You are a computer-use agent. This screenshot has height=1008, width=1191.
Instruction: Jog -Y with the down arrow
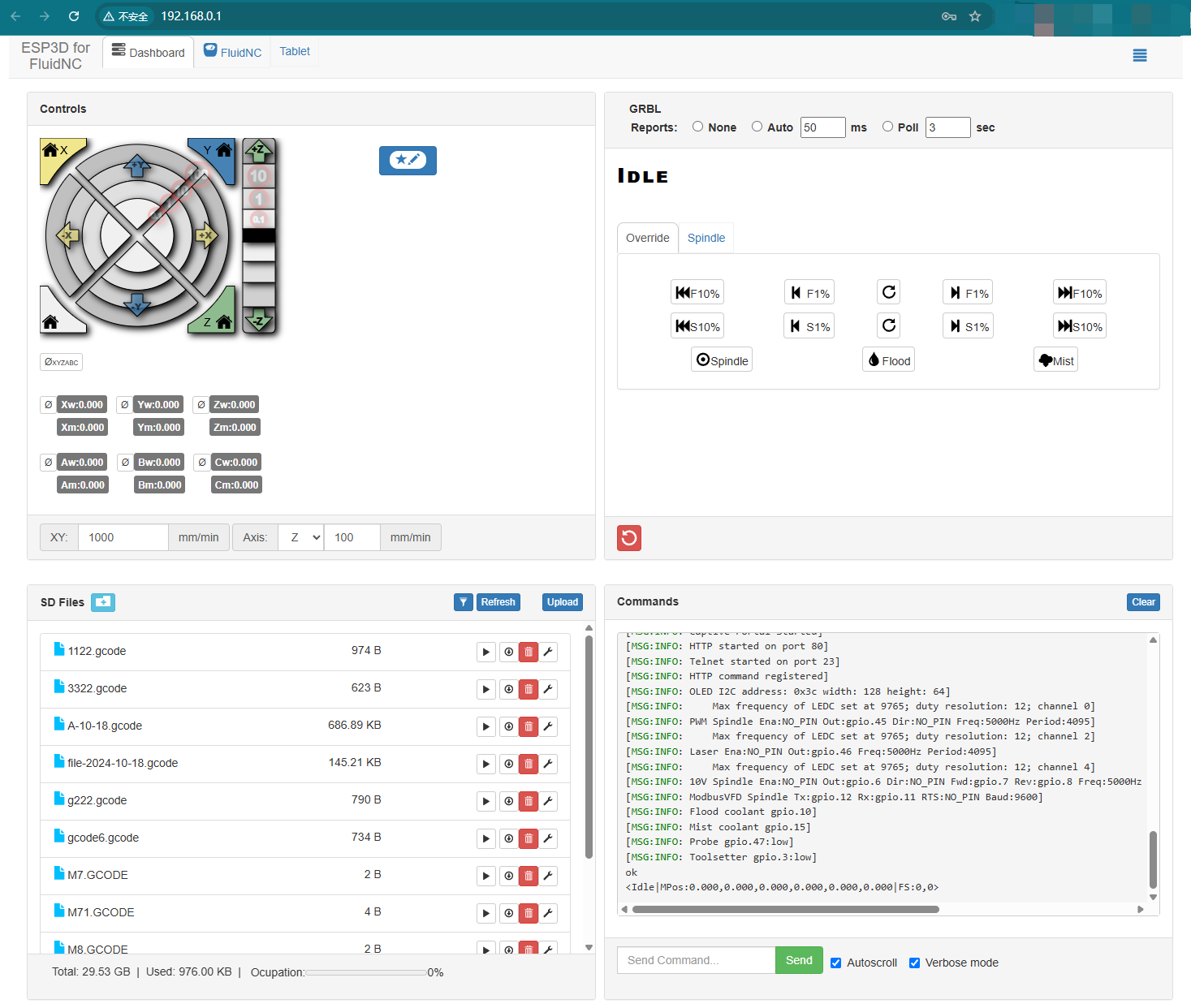pos(137,304)
